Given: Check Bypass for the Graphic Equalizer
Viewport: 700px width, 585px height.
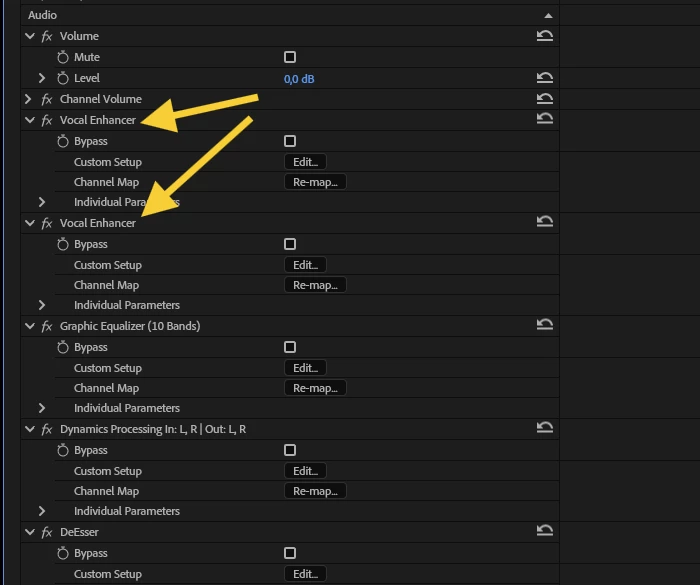Looking at the screenshot, I should coord(290,347).
